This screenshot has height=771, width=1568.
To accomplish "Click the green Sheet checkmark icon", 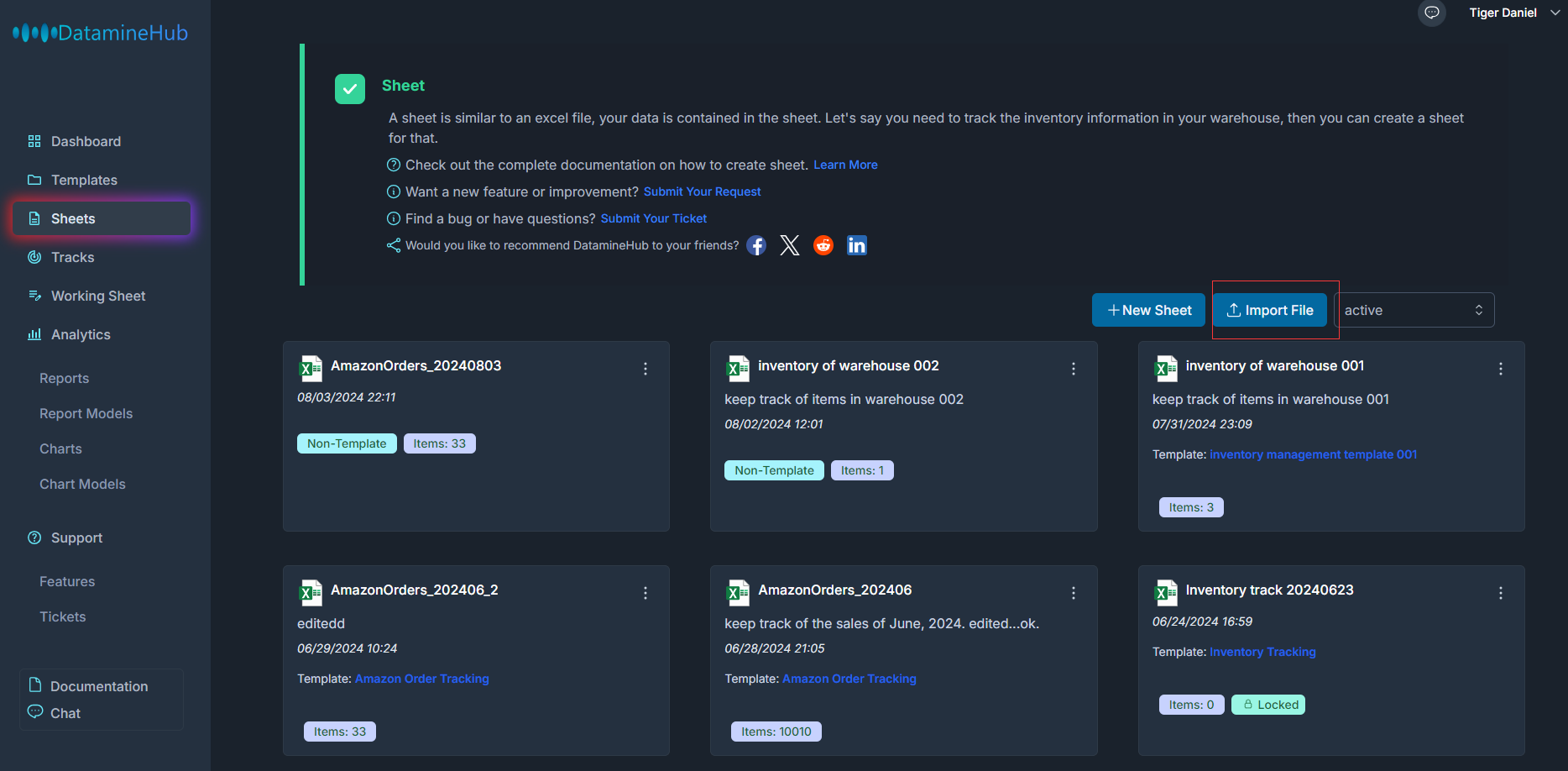I will (x=350, y=89).
